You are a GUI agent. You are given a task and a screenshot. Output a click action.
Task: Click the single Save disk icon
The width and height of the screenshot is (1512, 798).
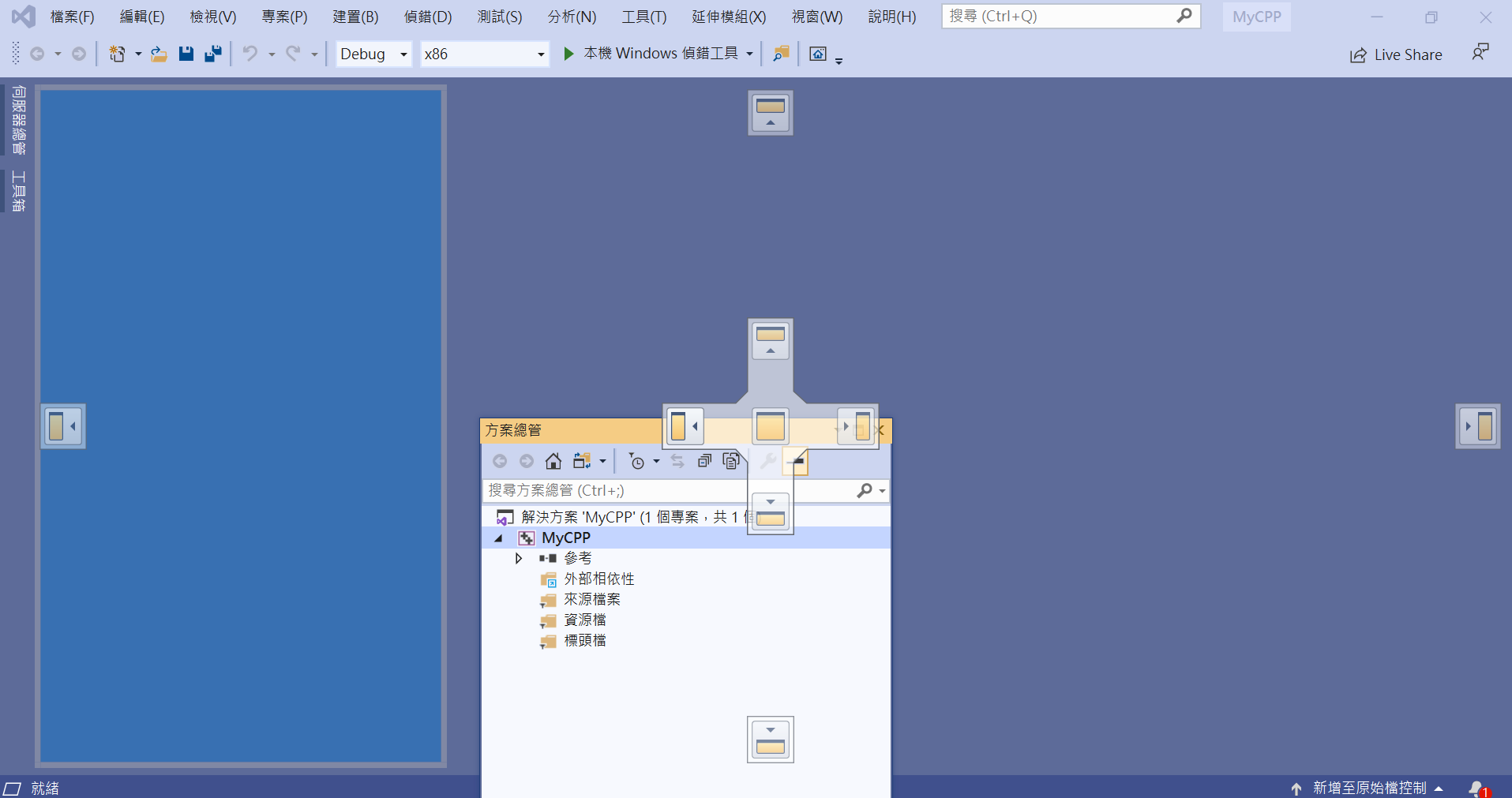pos(186,54)
